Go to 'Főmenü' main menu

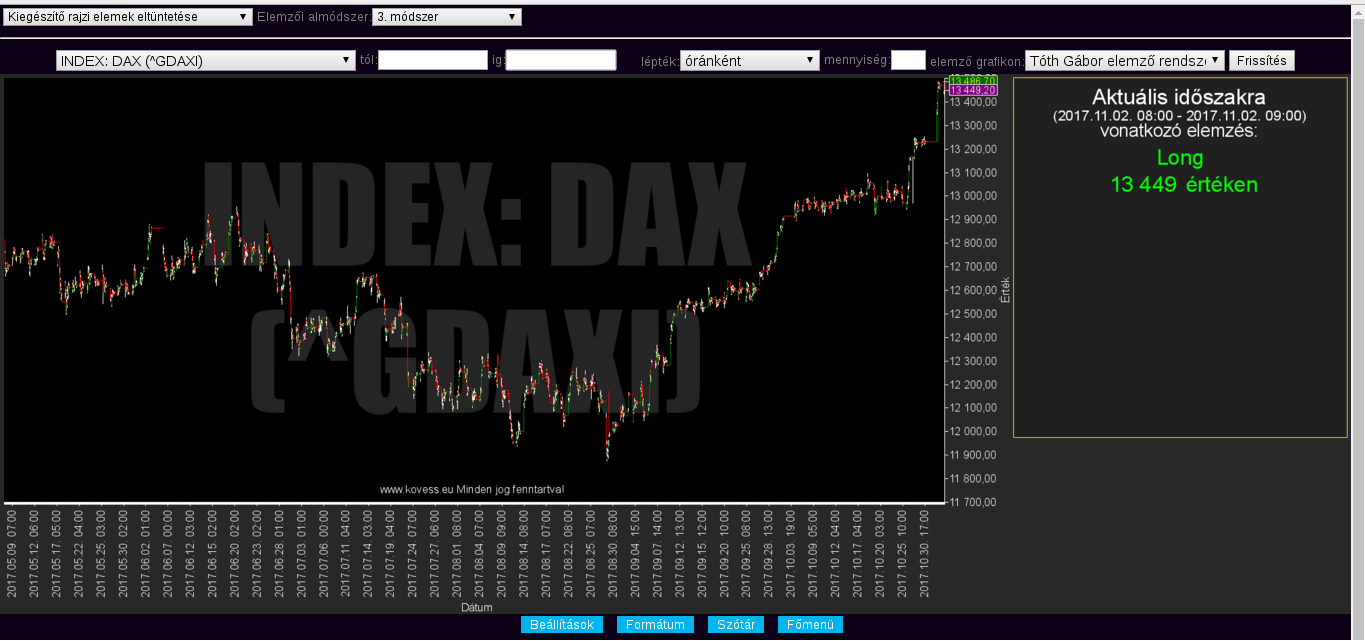coord(810,625)
